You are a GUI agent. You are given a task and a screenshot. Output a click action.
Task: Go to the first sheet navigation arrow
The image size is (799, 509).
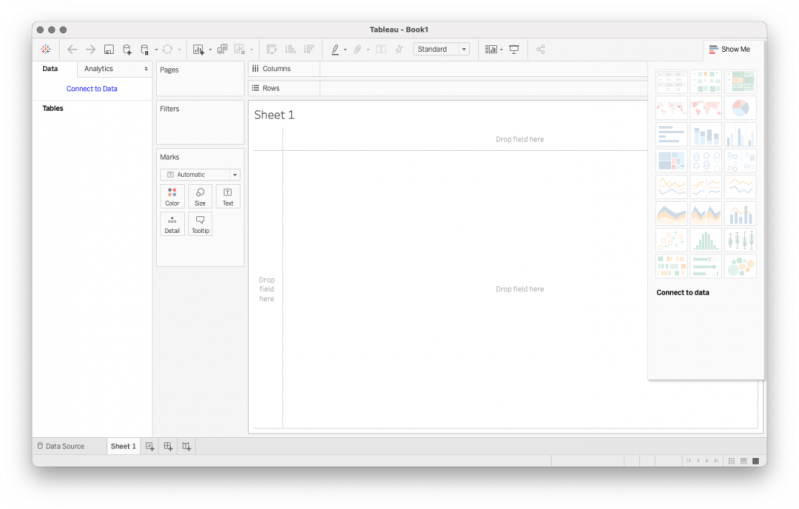point(688,461)
